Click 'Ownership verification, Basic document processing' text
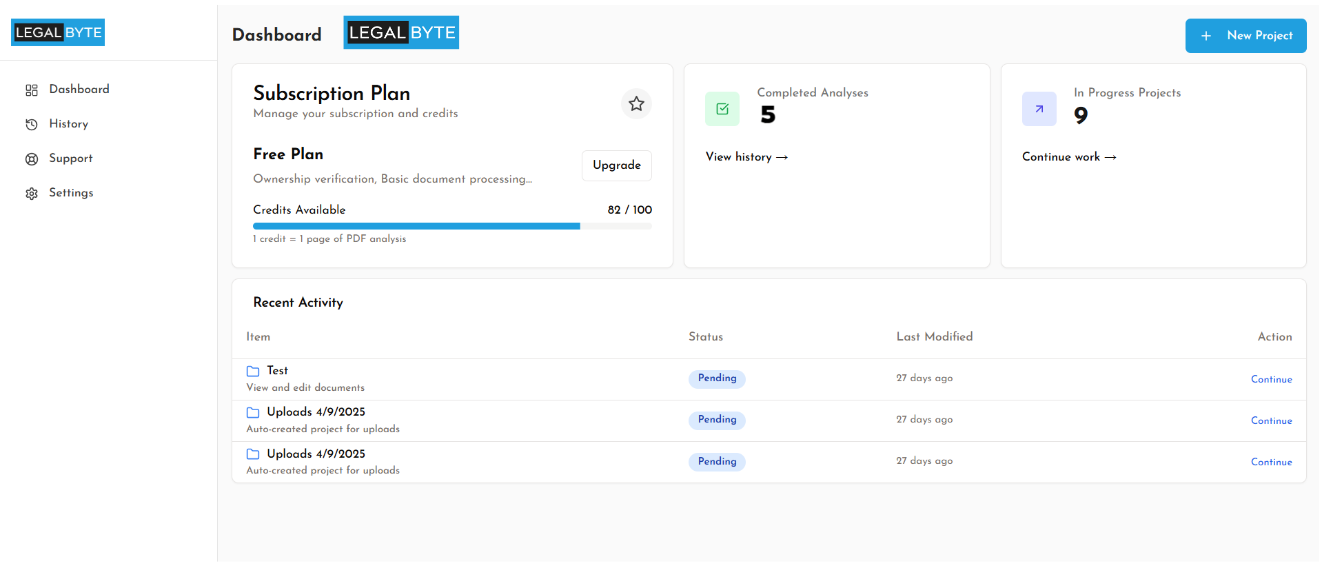Viewport: 1320px width, 565px height. [x=392, y=180]
